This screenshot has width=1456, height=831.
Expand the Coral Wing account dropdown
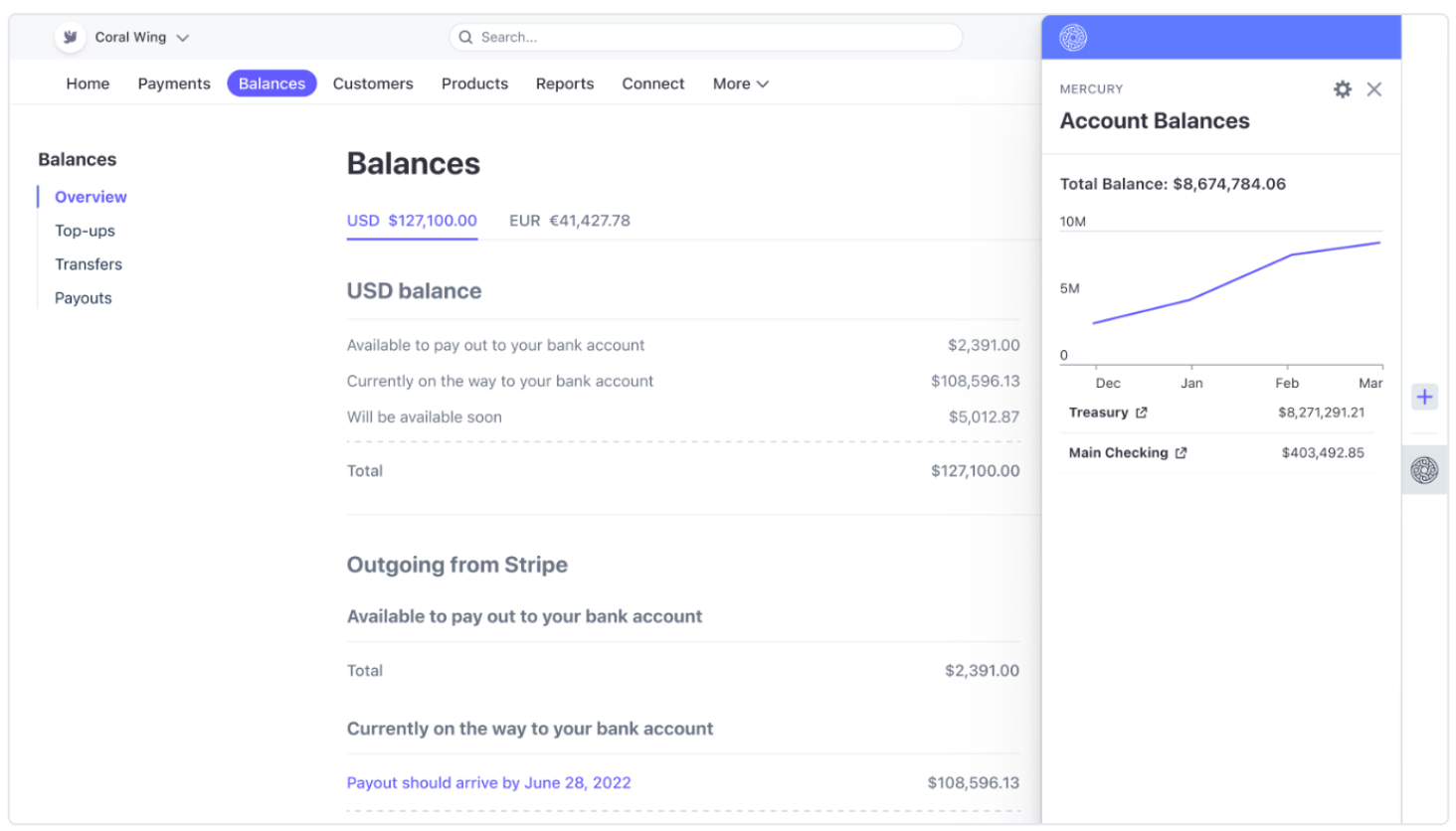click(182, 38)
